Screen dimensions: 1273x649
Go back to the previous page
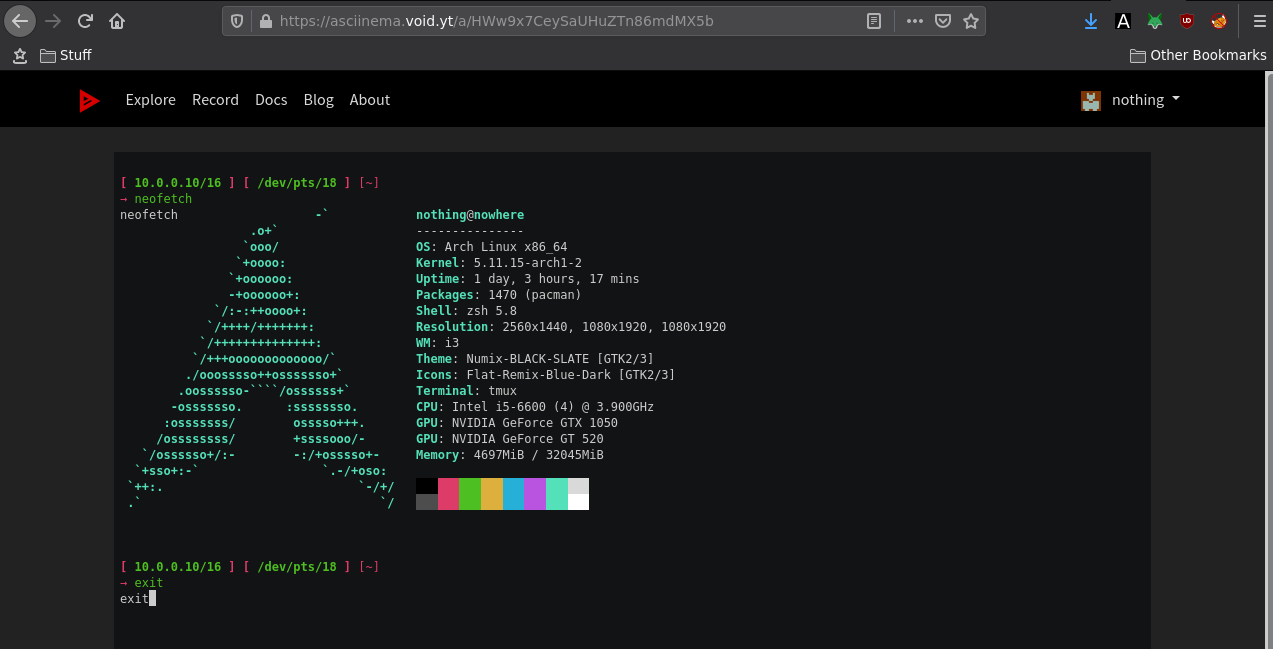pos(20,20)
